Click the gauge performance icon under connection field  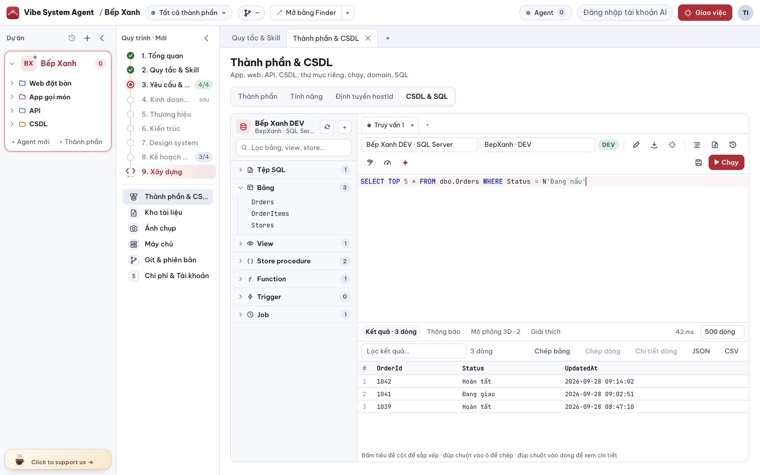click(387, 162)
